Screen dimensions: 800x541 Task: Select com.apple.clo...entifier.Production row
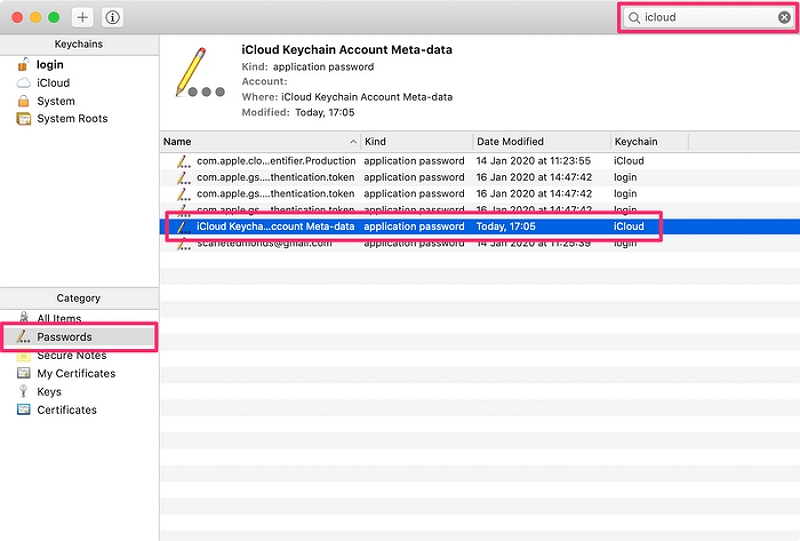click(x=480, y=161)
